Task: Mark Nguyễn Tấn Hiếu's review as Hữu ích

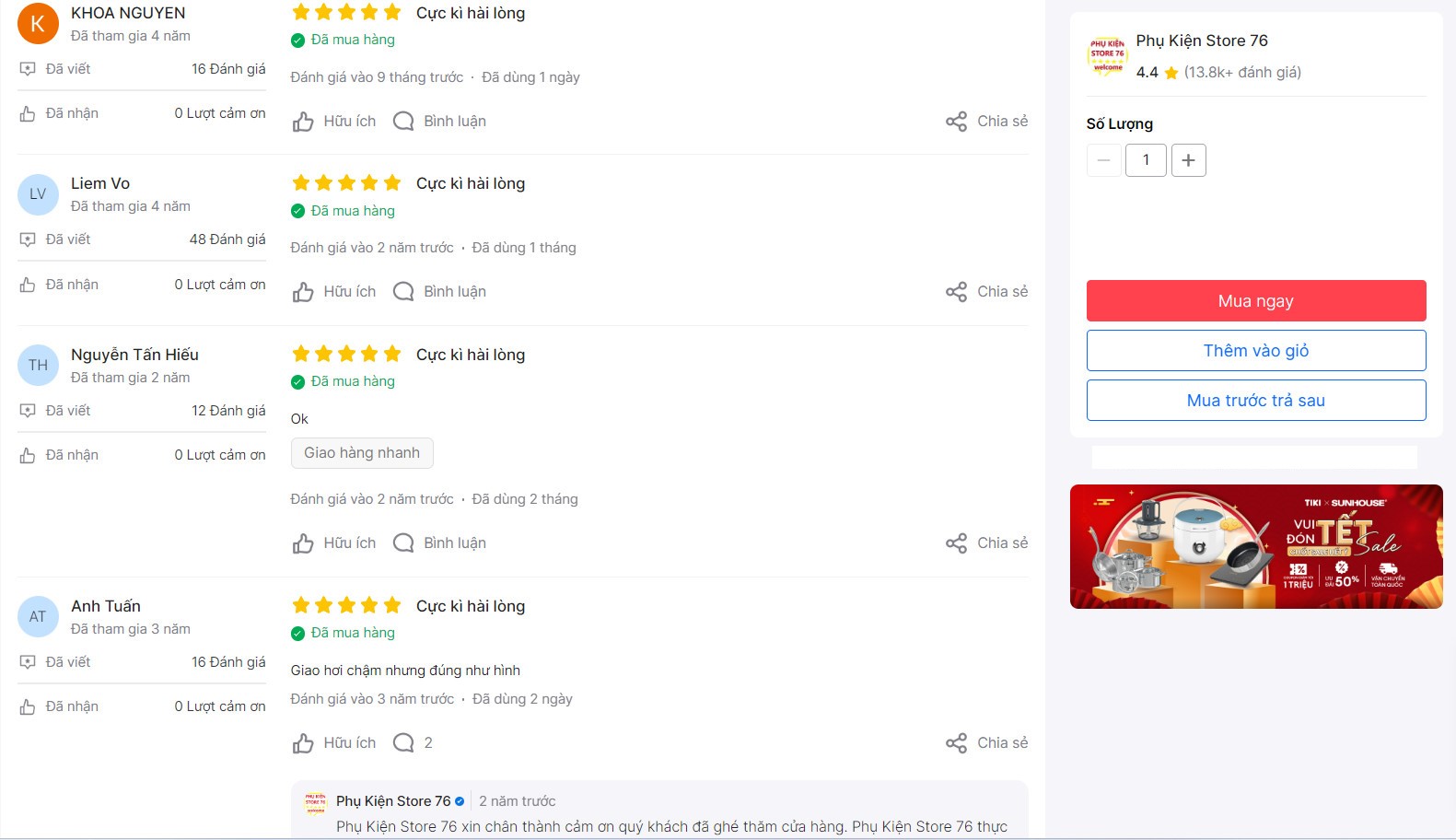Action: pos(333,543)
